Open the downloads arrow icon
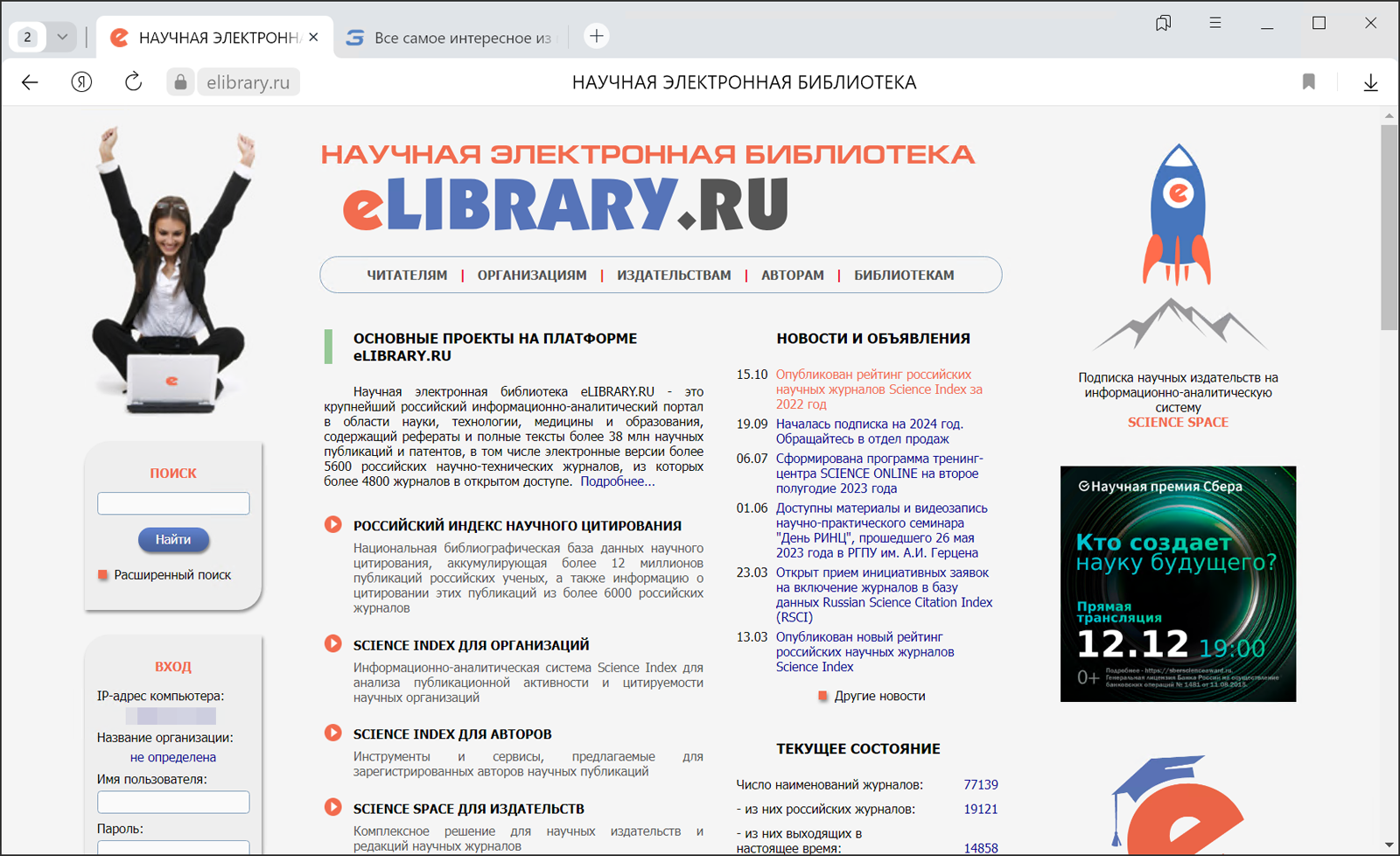This screenshot has width=1400, height=856. [x=1370, y=82]
